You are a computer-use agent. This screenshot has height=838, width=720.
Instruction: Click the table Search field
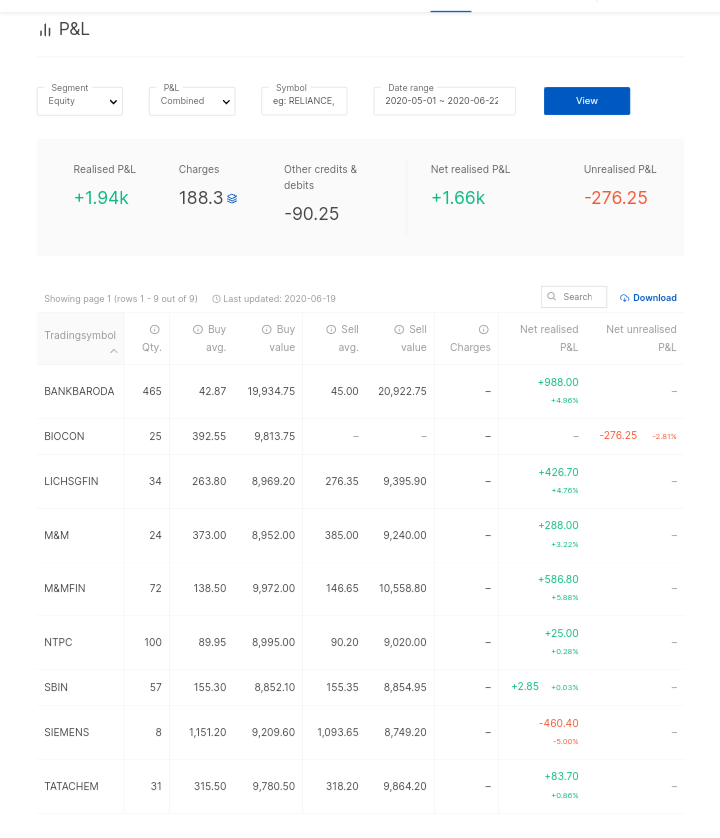point(580,297)
